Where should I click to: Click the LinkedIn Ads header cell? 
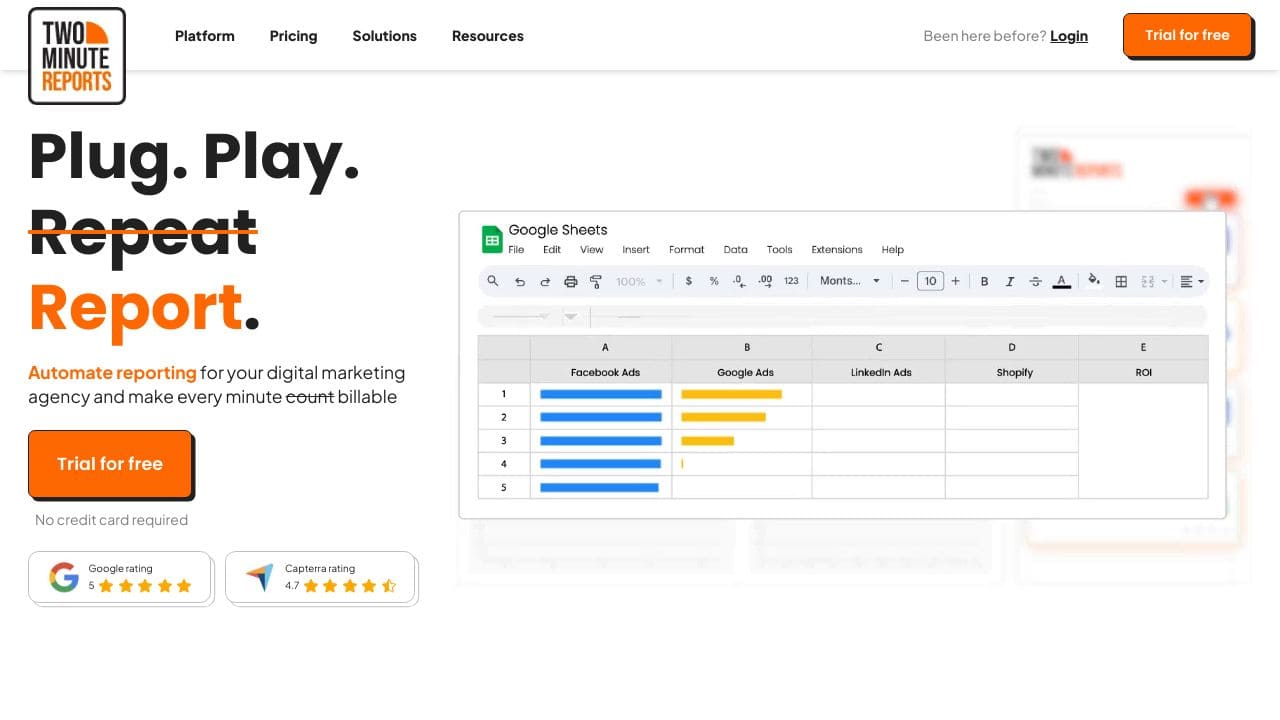point(878,372)
